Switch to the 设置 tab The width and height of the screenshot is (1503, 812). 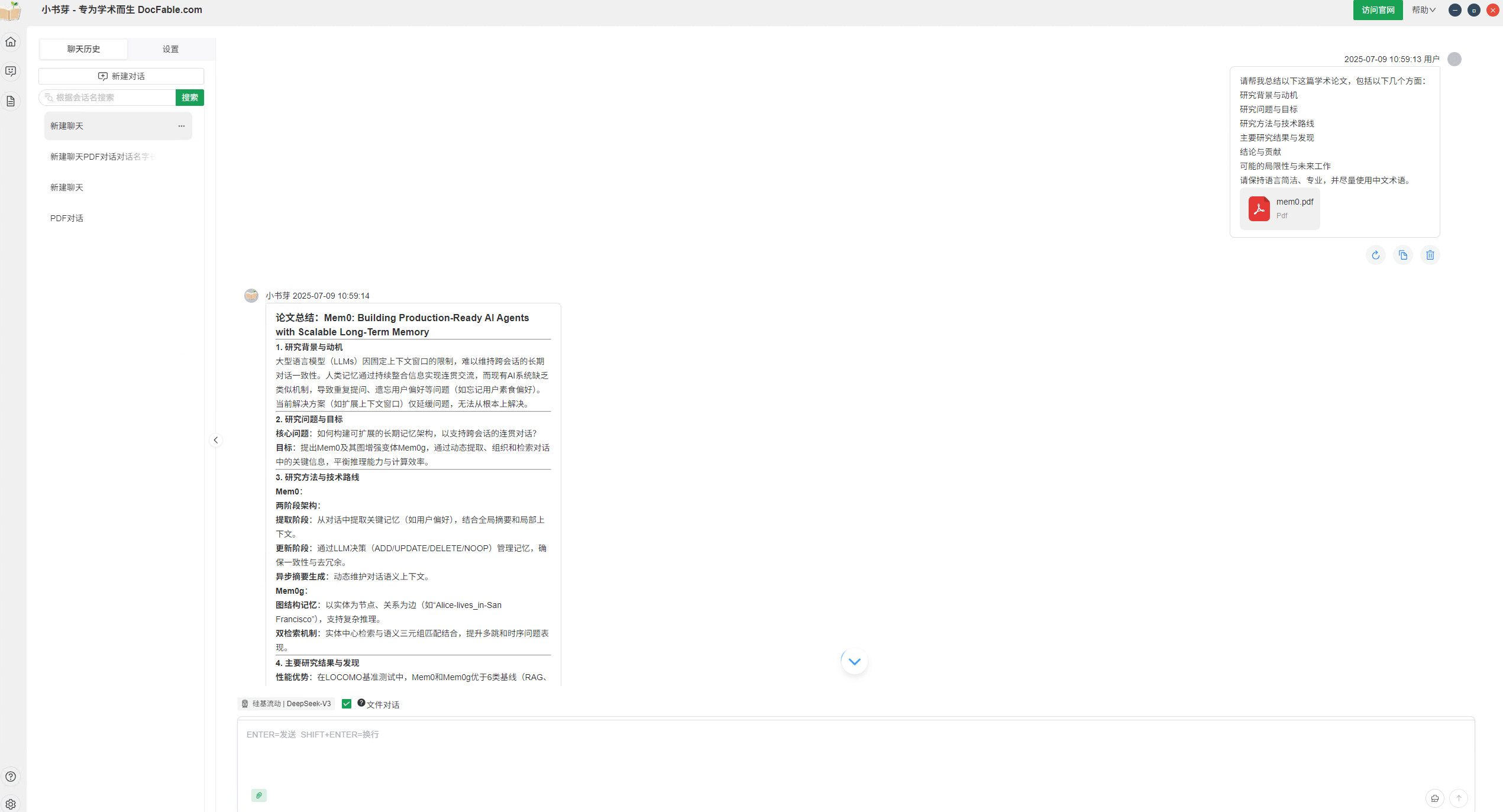click(x=170, y=49)
